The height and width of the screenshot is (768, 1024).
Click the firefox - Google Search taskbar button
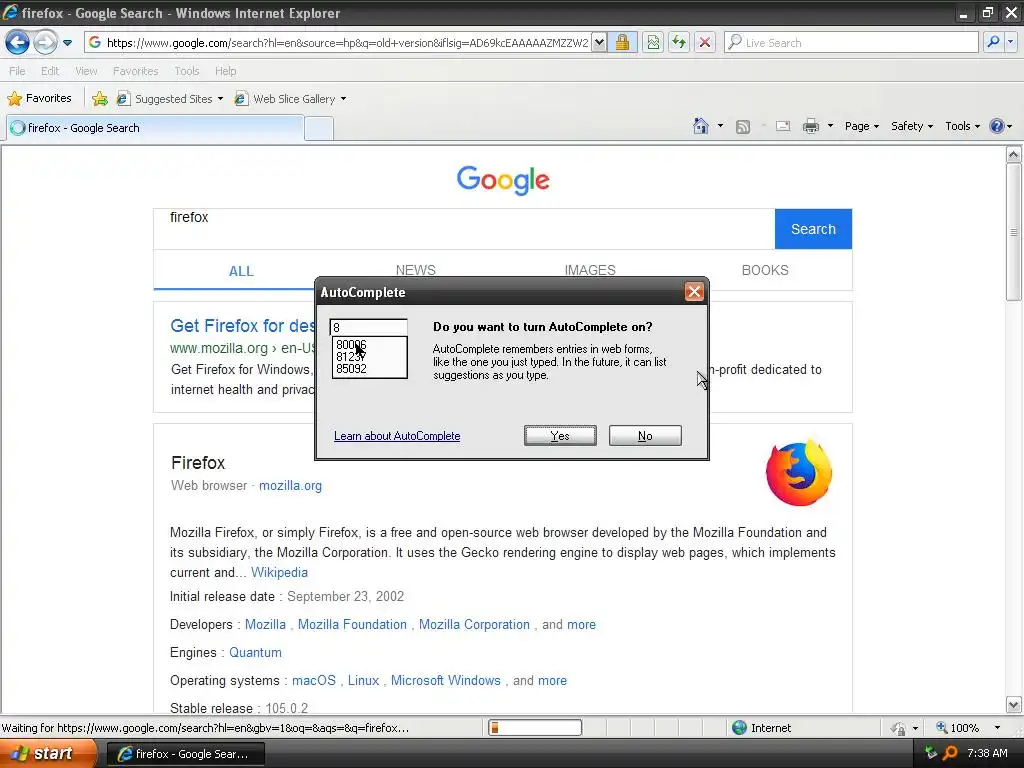tap(185, 754)
